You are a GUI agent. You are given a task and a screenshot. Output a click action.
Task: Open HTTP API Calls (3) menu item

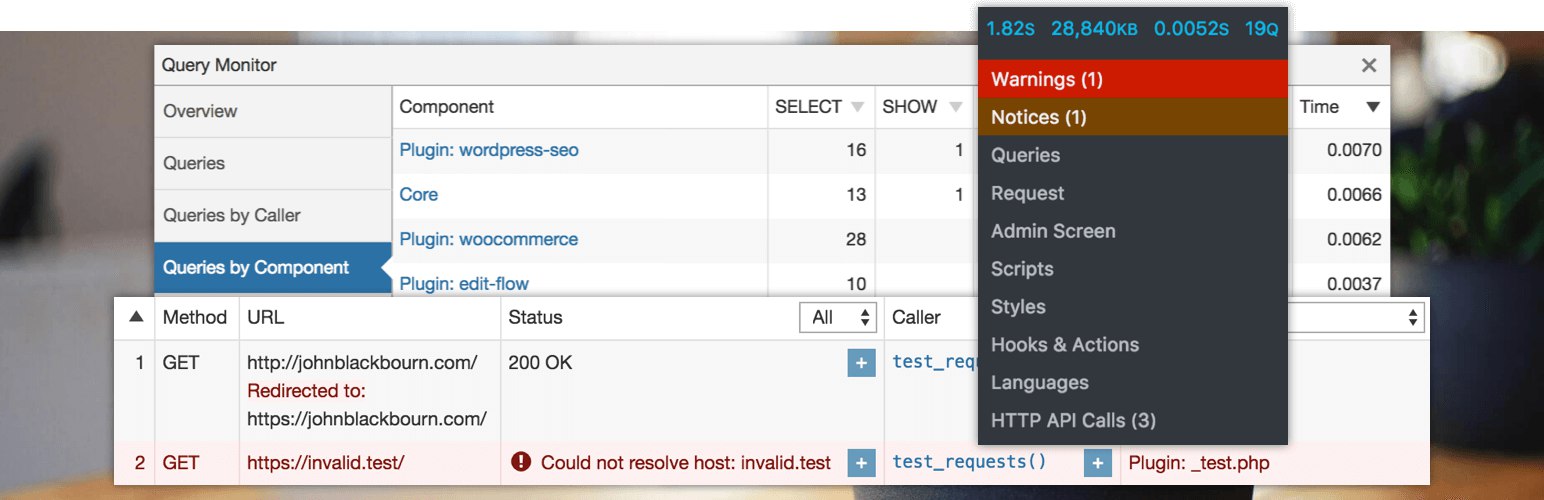click(1132, 421)
